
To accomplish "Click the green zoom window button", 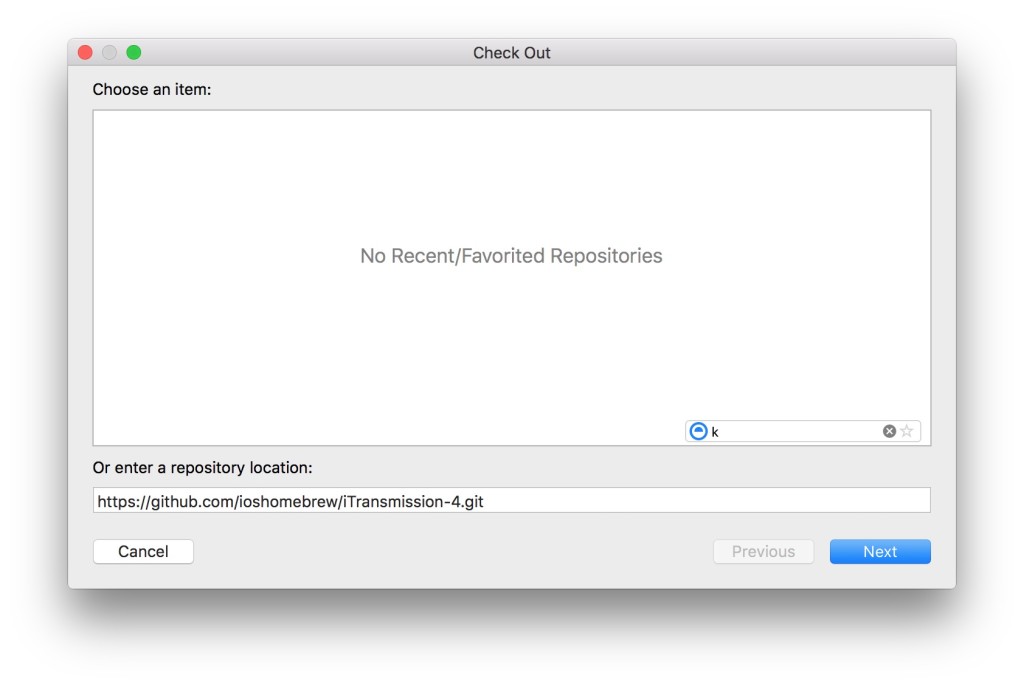I will (134, 52).
